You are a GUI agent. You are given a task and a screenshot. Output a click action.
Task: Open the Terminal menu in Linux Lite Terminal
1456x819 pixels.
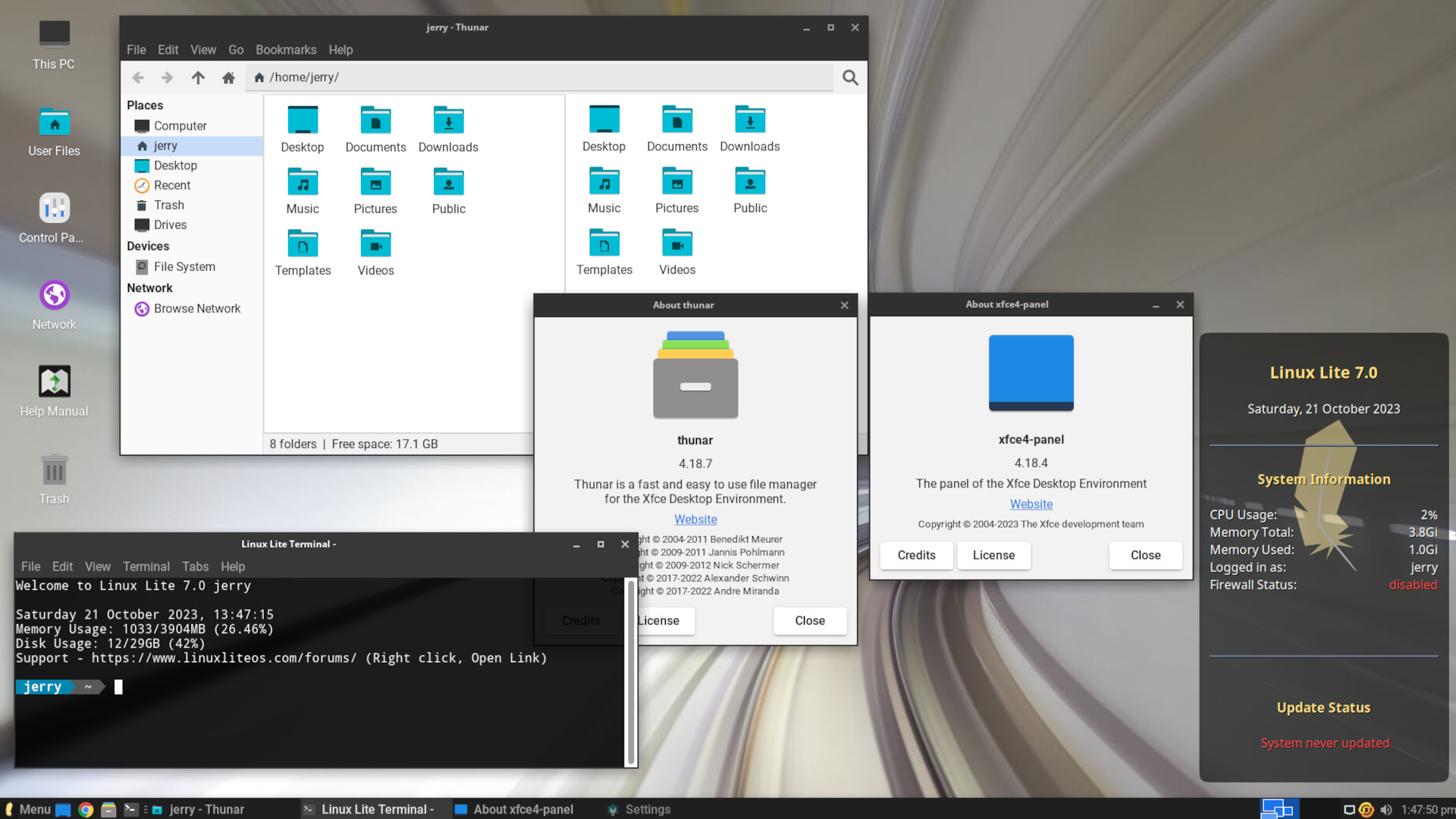pyautogui.click(x=146, y=566)
